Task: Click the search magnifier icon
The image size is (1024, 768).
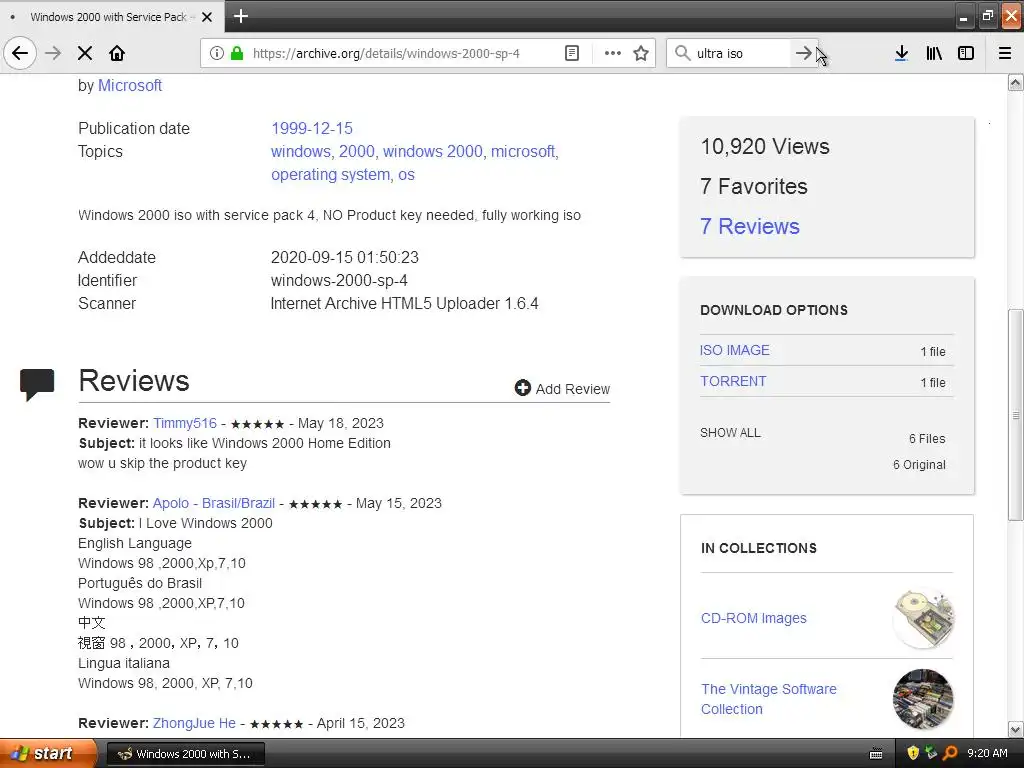Action: 682,53
